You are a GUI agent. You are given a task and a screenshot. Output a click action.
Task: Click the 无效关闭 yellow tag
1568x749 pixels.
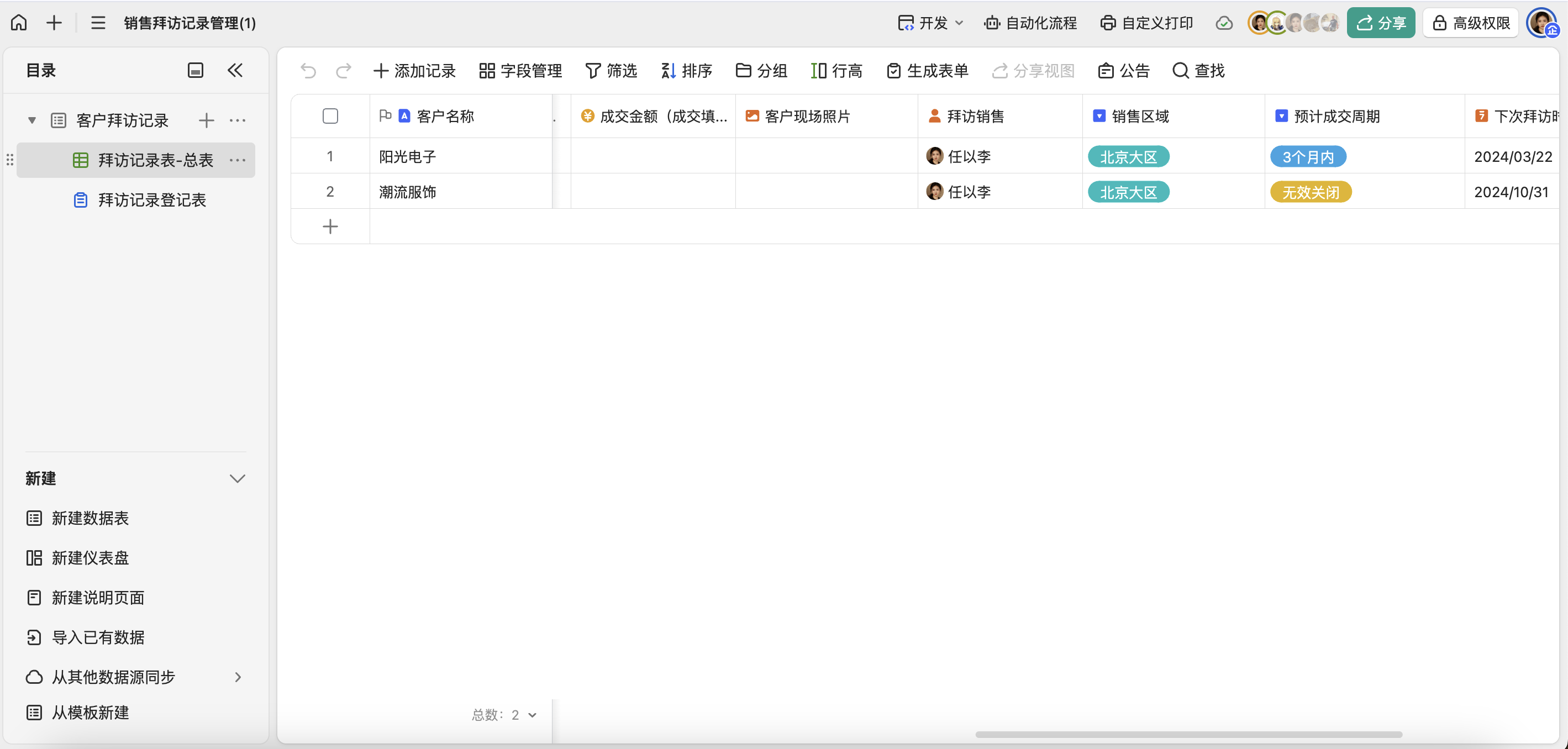(1310, 192)
